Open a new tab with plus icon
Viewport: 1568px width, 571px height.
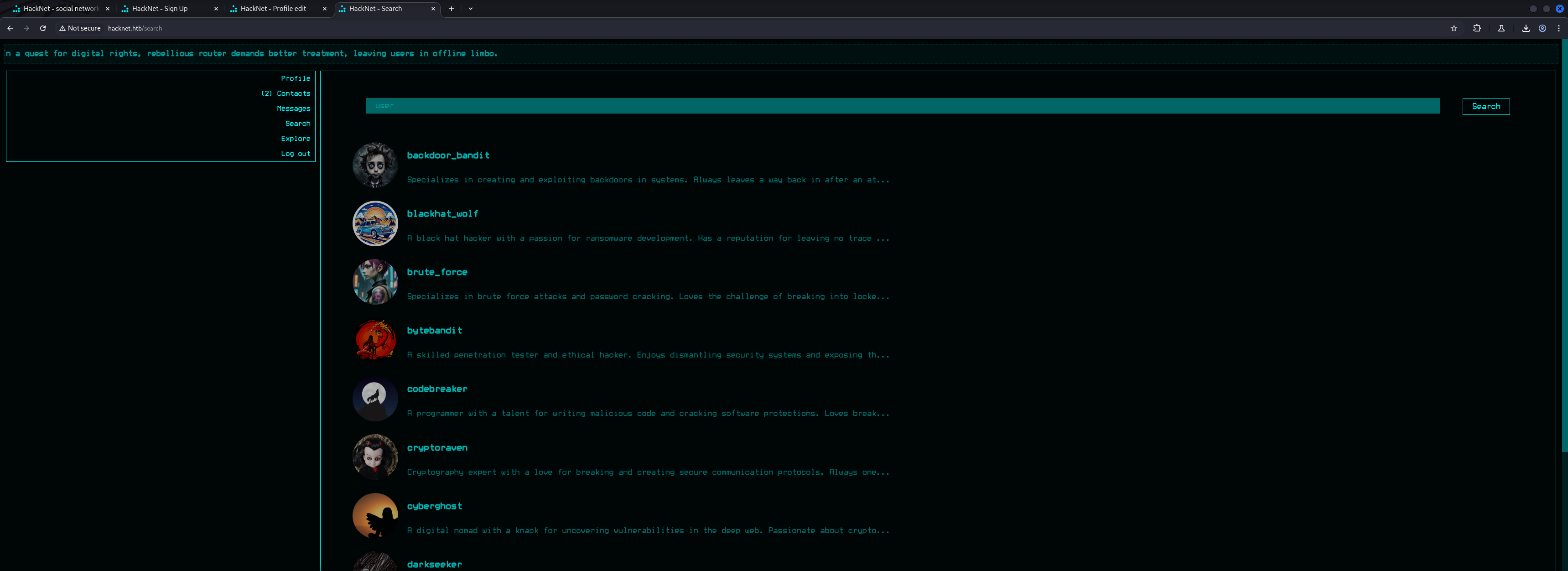coord(451,9)
